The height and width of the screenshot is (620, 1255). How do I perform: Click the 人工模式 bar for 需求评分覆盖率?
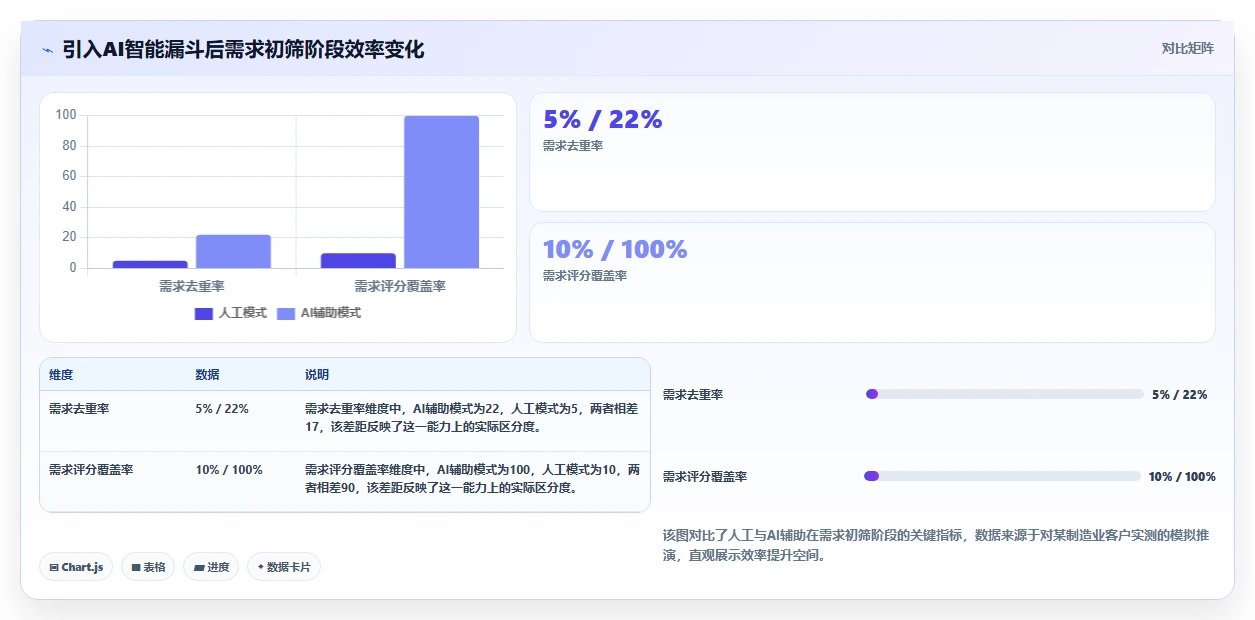(x=358, y=260)
